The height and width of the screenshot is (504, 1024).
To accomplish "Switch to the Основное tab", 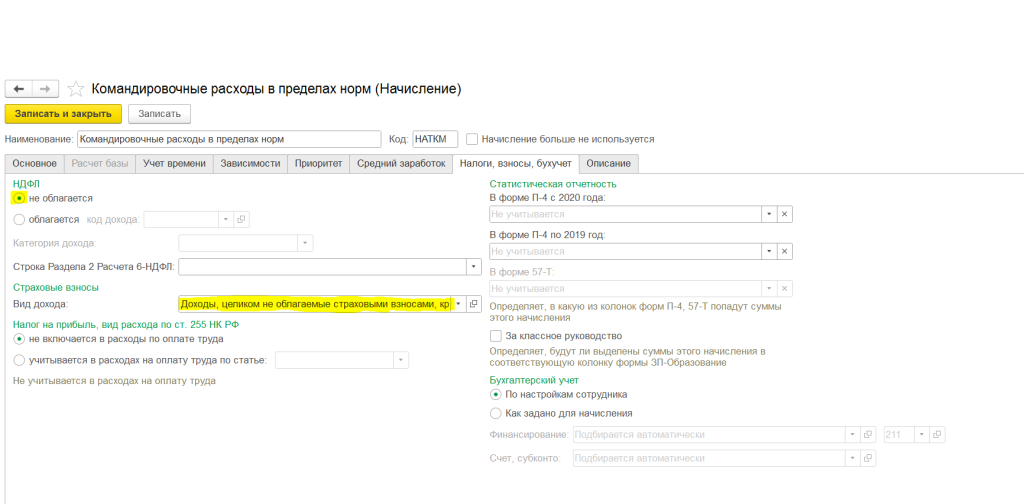I will pyautogui.click(x=34, y=163).
